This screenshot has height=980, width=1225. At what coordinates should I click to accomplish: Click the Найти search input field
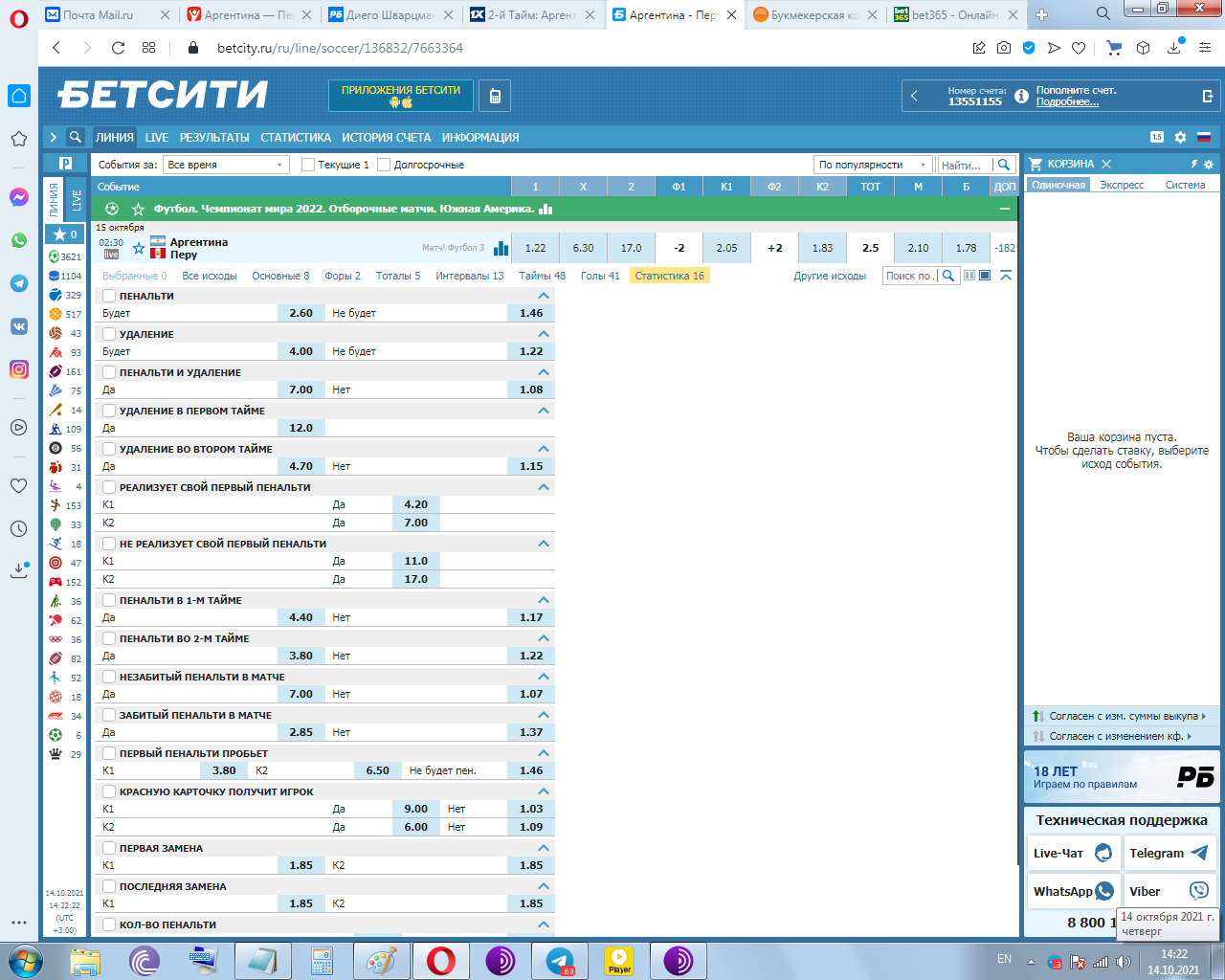964,165
